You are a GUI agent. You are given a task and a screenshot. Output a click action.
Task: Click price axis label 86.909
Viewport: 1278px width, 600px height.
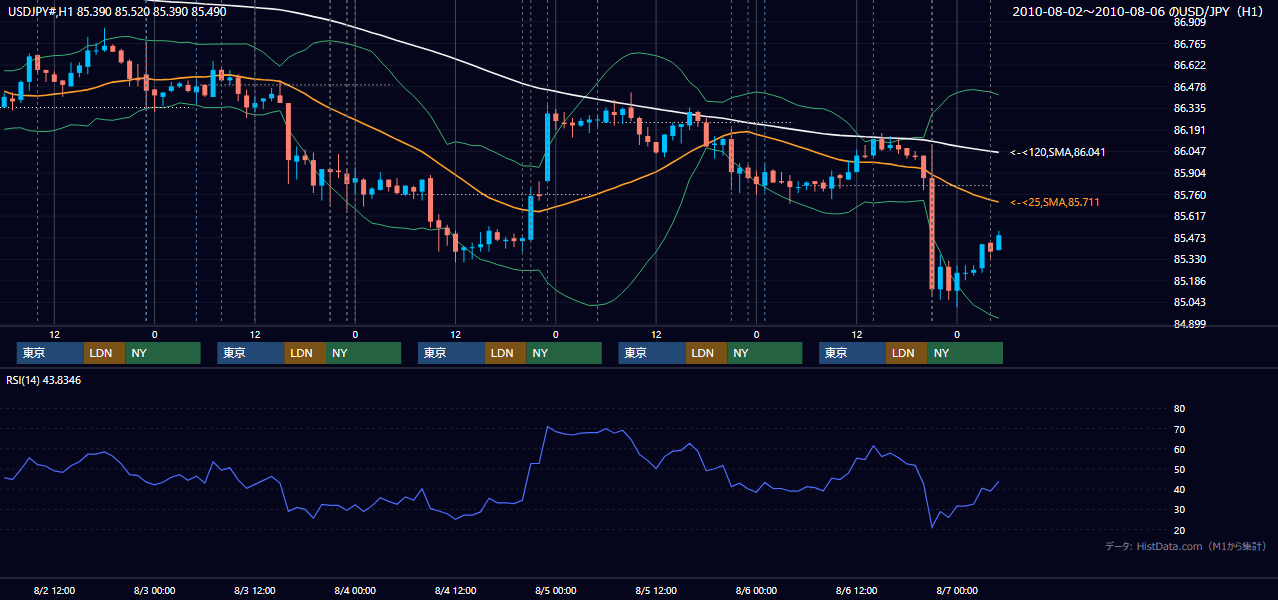point(1189,22)
